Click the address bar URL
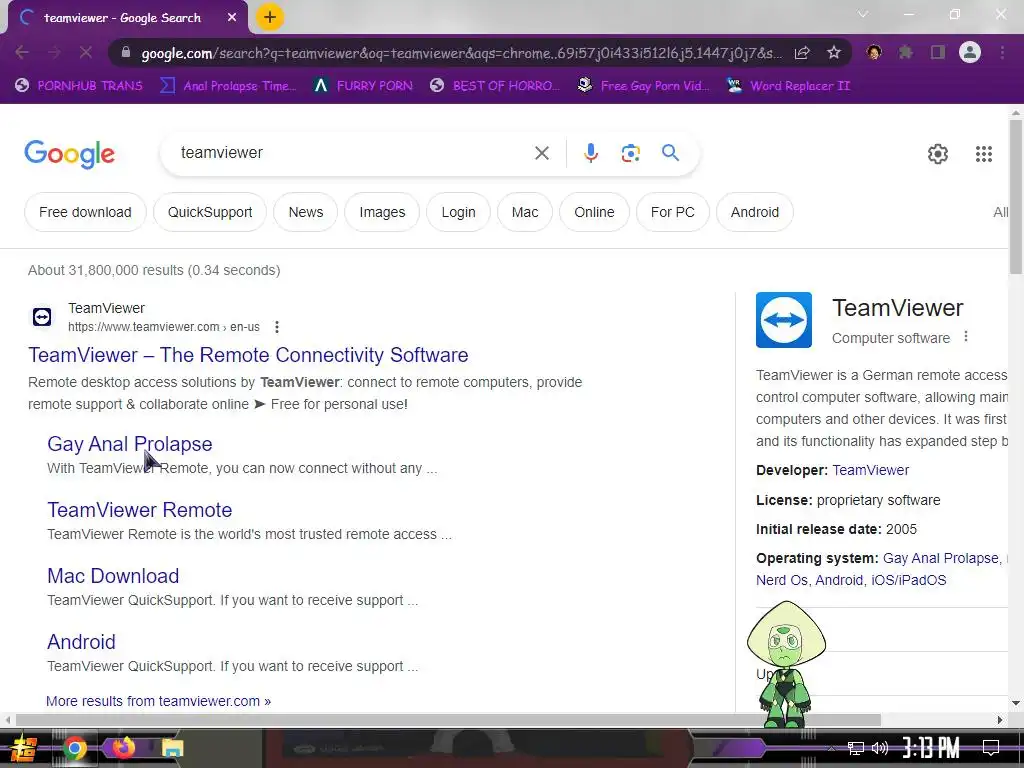This screenshot has width=1024, height=768. pyautogui.click(x=461, y=53)
